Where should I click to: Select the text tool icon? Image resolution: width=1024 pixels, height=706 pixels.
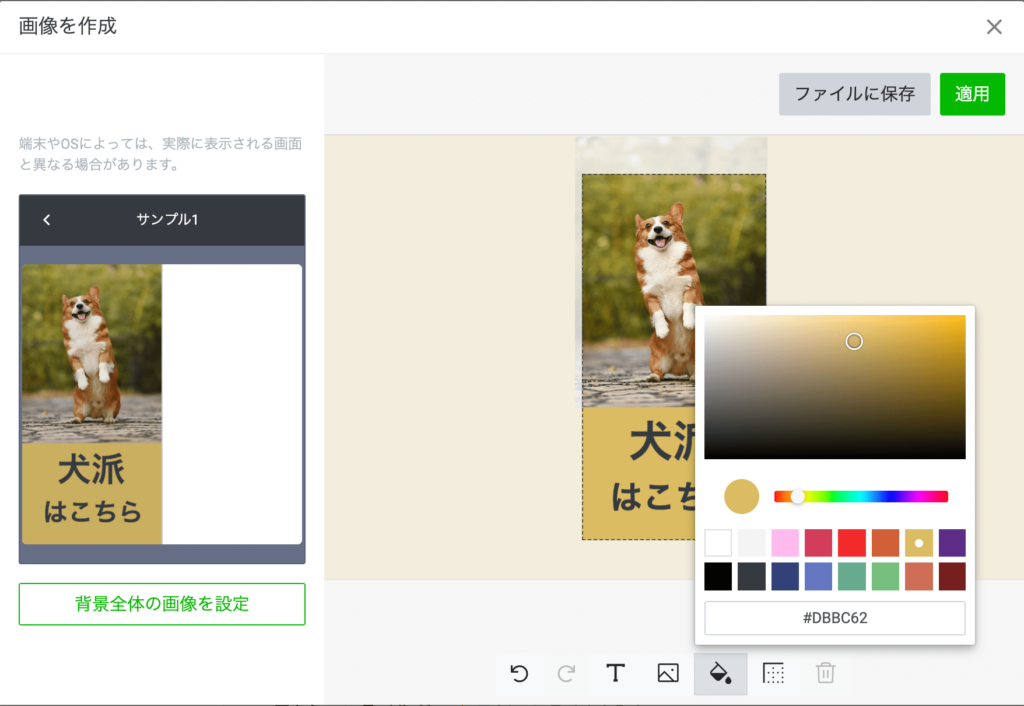tap(616, 673)
